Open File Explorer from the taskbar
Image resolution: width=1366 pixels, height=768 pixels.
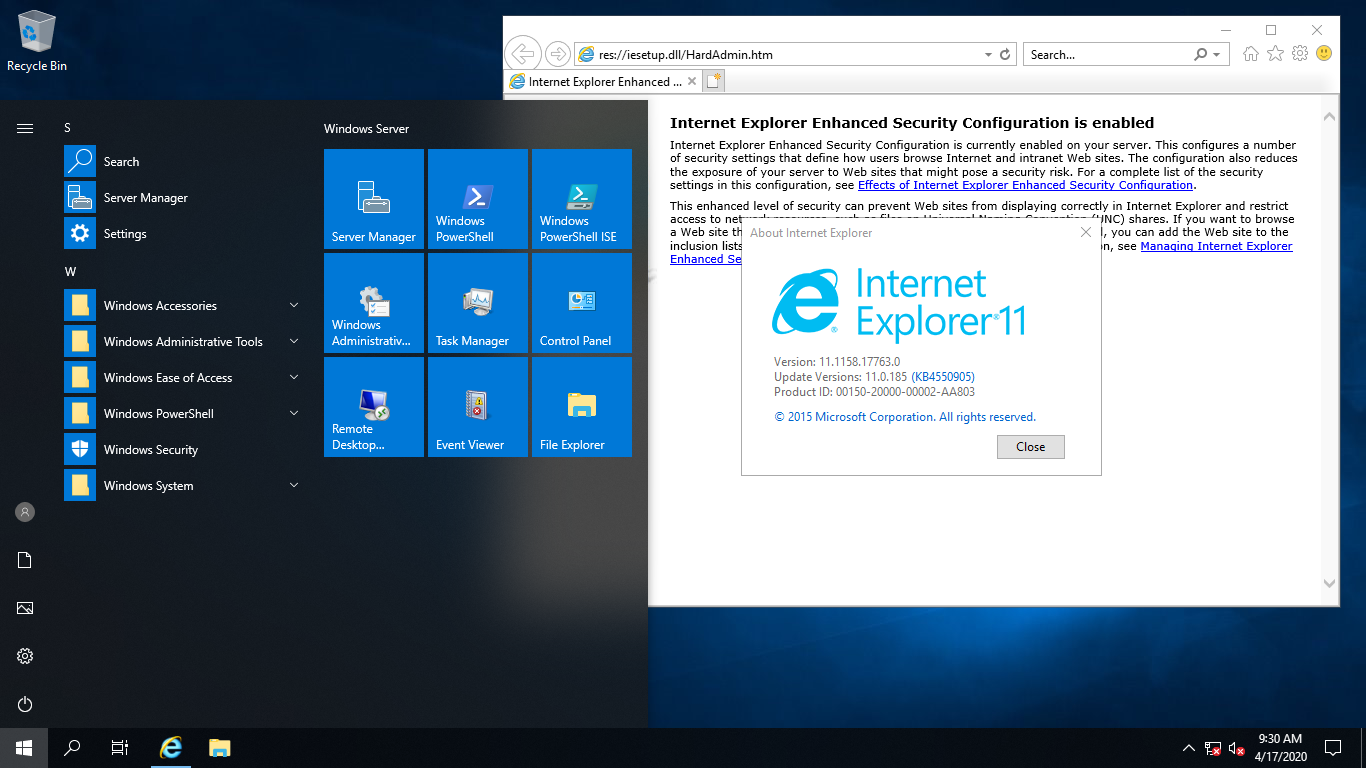(x=220, y=748)
